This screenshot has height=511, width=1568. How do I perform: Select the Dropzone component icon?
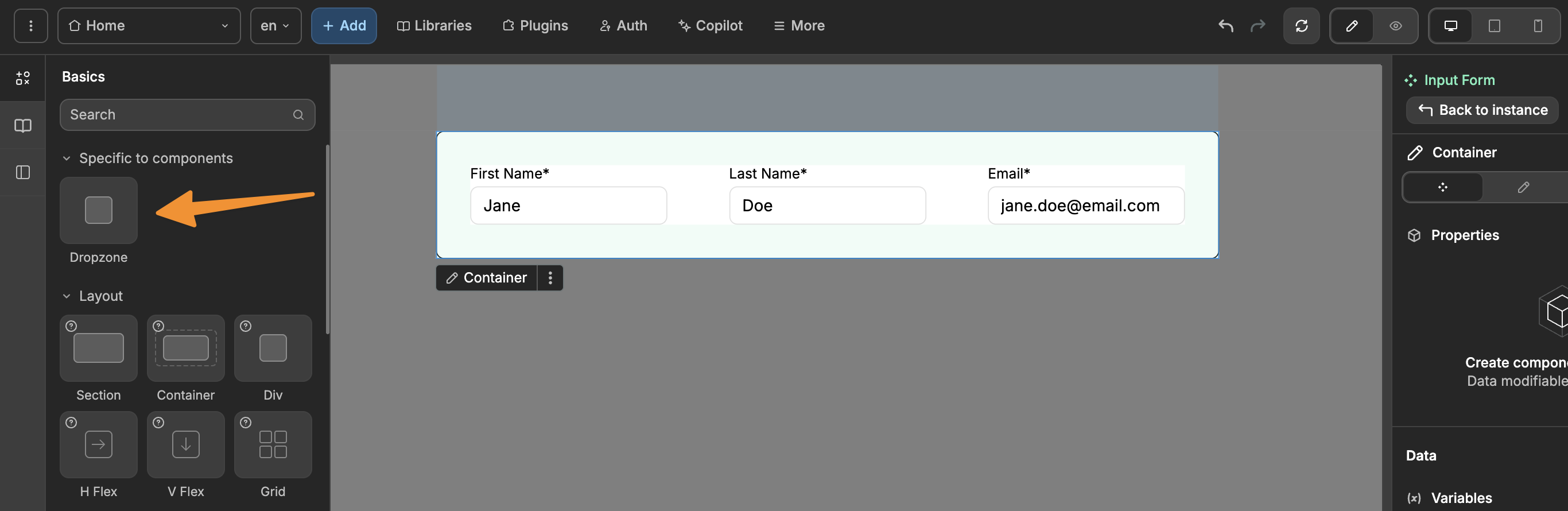[x=99, y=210]
